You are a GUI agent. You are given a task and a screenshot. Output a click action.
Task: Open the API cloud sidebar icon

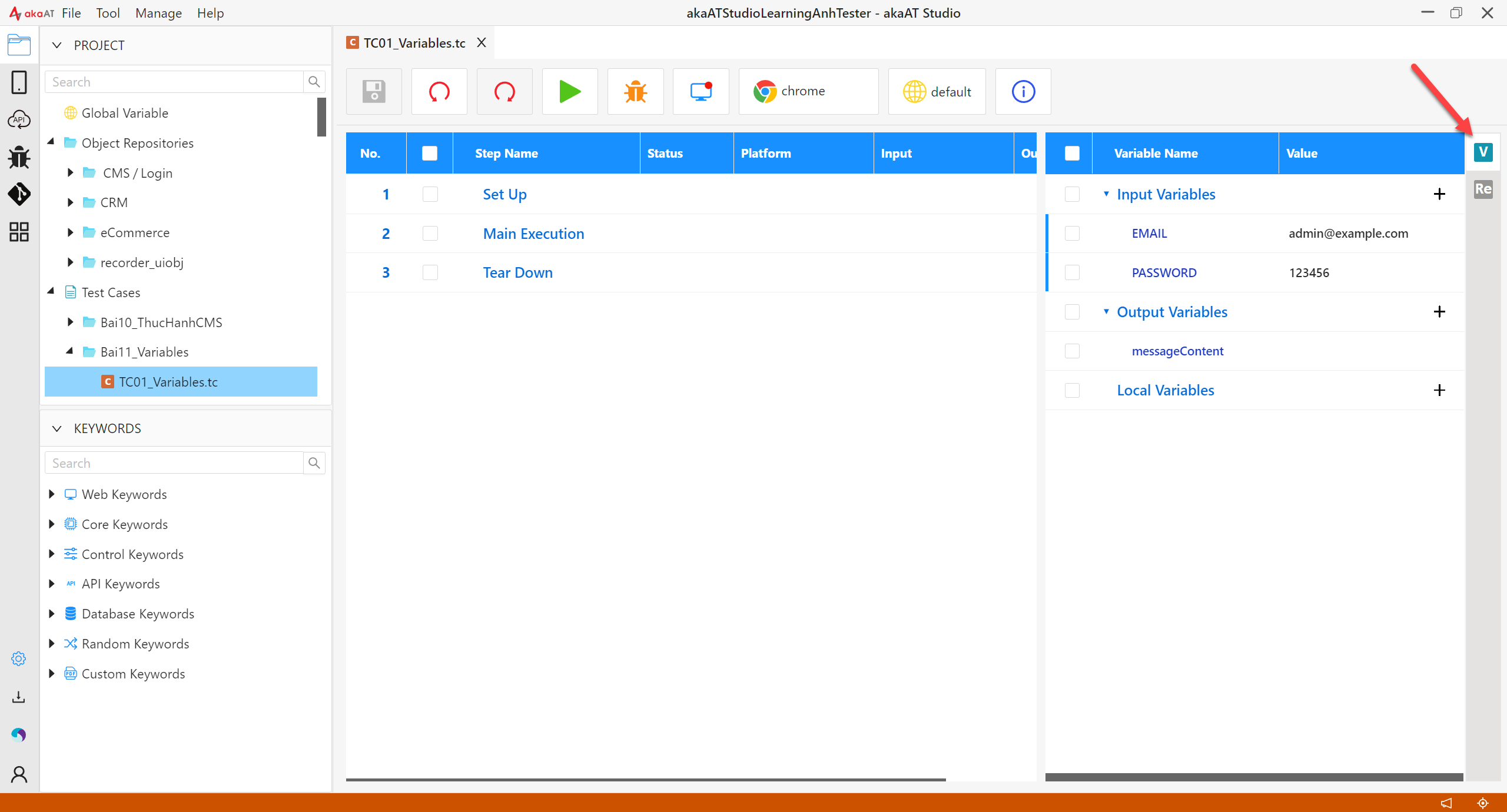click(19, 119)
